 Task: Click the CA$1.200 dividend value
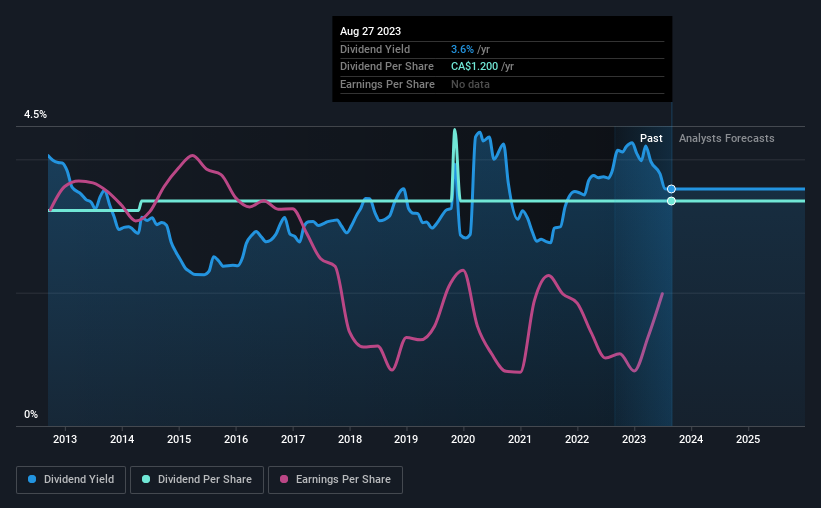(x=474, y=67)
